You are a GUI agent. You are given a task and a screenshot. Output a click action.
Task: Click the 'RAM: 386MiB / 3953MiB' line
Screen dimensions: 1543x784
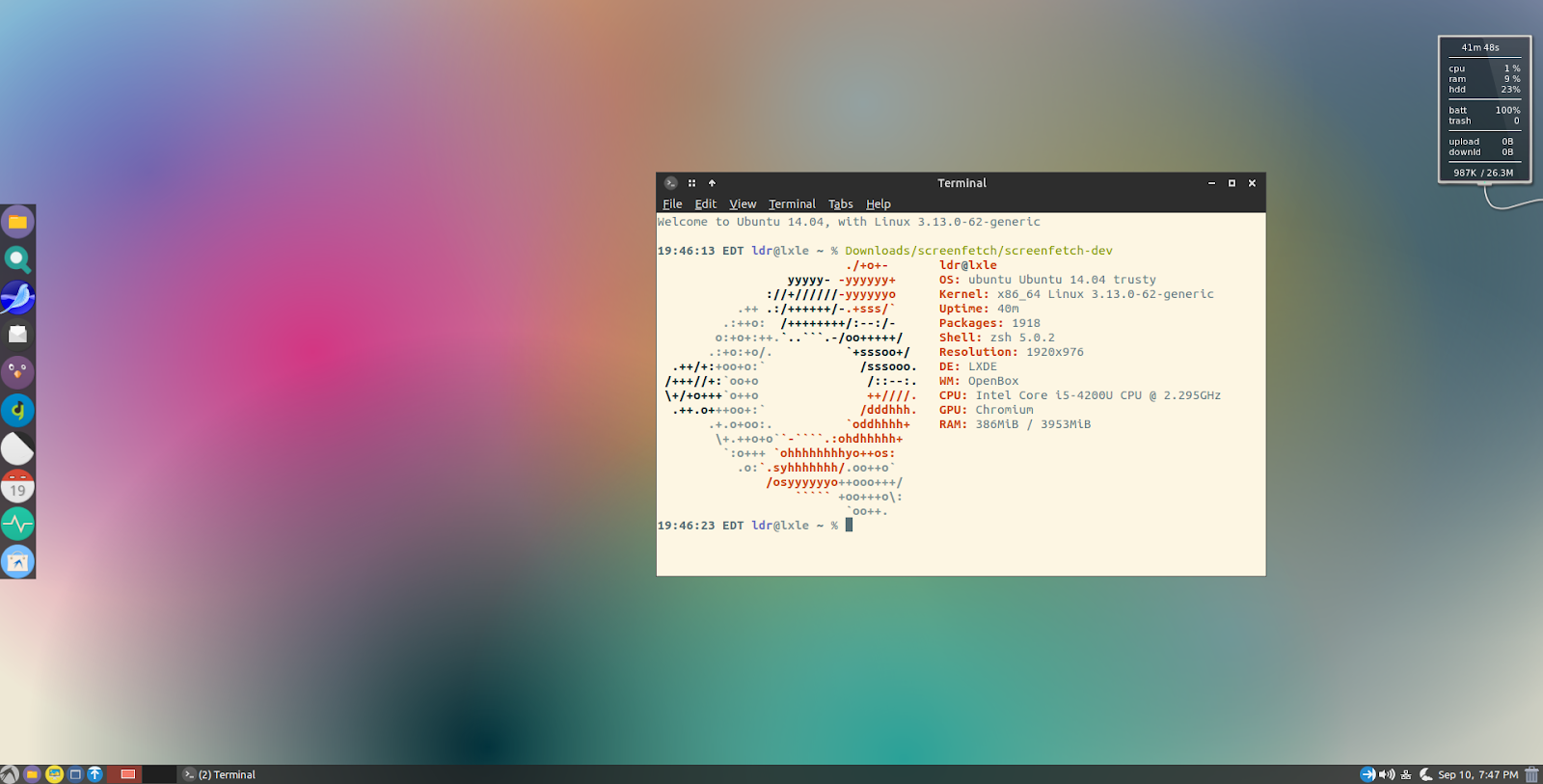point(1015,424)
